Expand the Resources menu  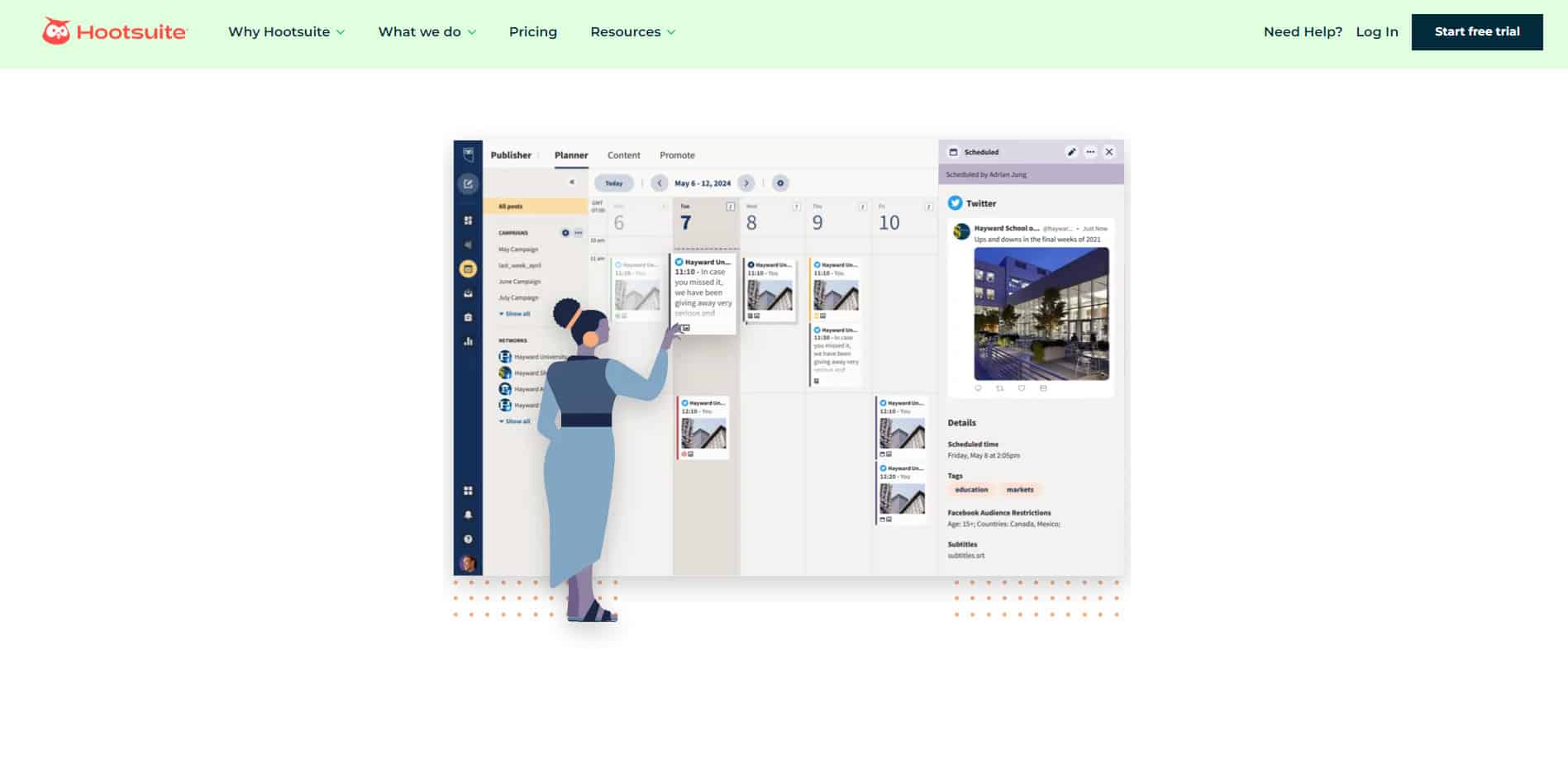(632, 31)
